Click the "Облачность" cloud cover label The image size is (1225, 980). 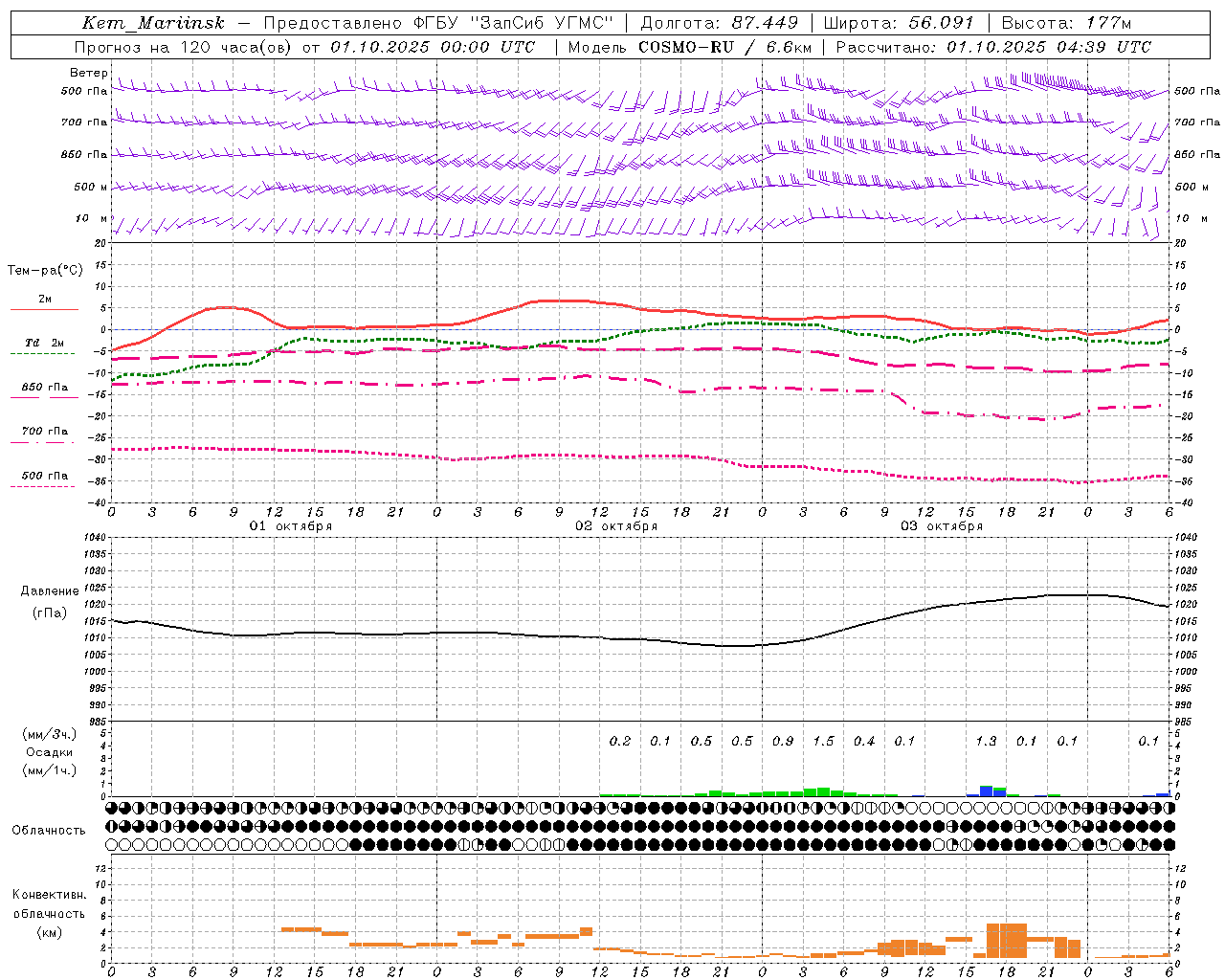(x=49, y=831)
